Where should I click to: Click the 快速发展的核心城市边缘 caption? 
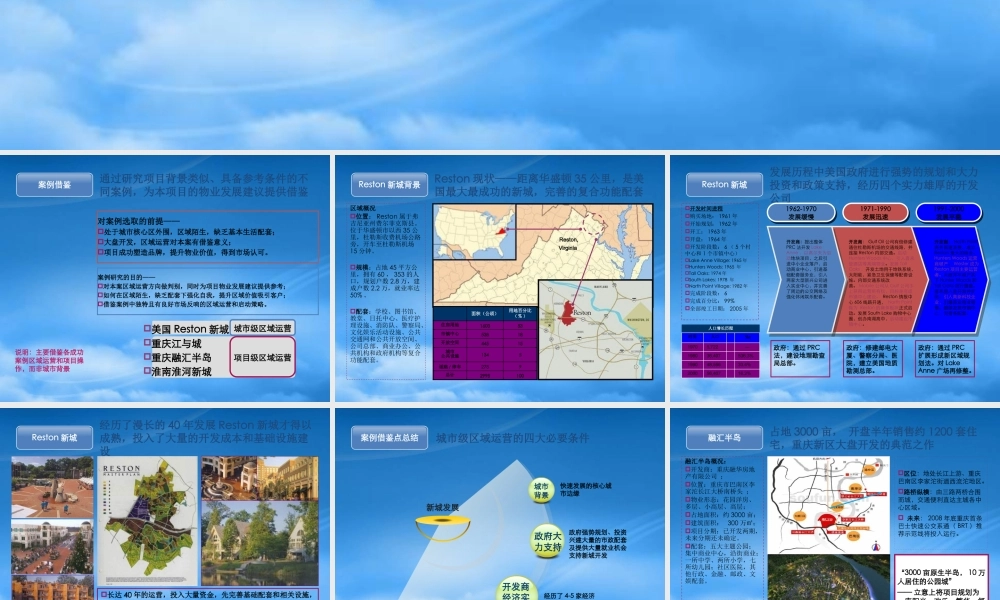pyautogui.click(x=585, y=490)
